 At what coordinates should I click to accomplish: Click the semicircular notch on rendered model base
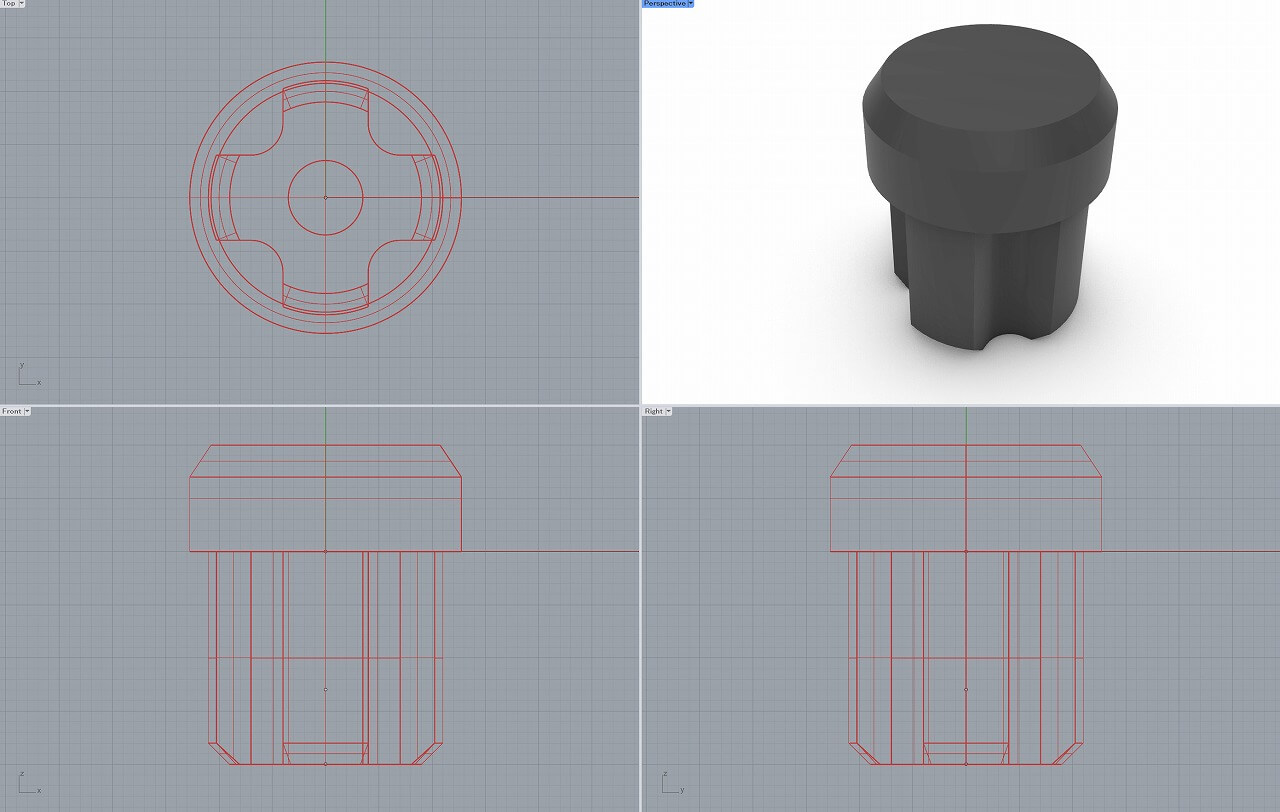click(999, 345)
